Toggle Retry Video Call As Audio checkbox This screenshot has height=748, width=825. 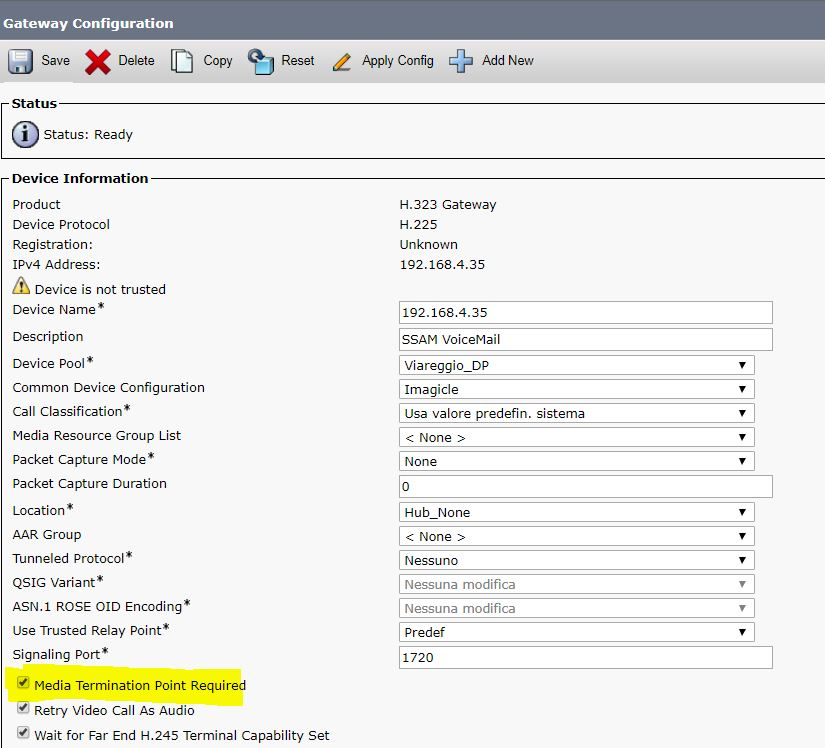(x=23, y=709)
